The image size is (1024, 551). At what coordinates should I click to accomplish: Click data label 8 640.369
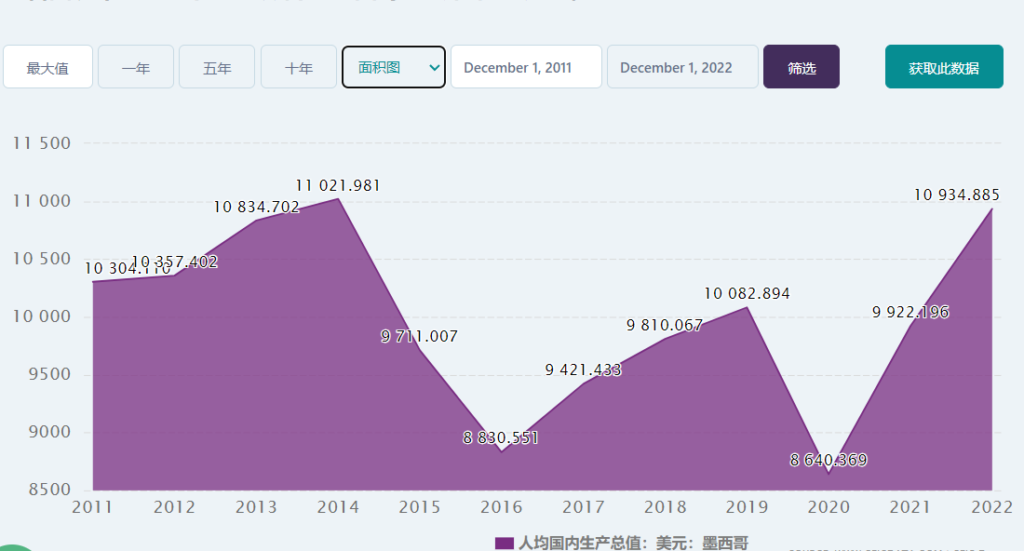(829, 460)
